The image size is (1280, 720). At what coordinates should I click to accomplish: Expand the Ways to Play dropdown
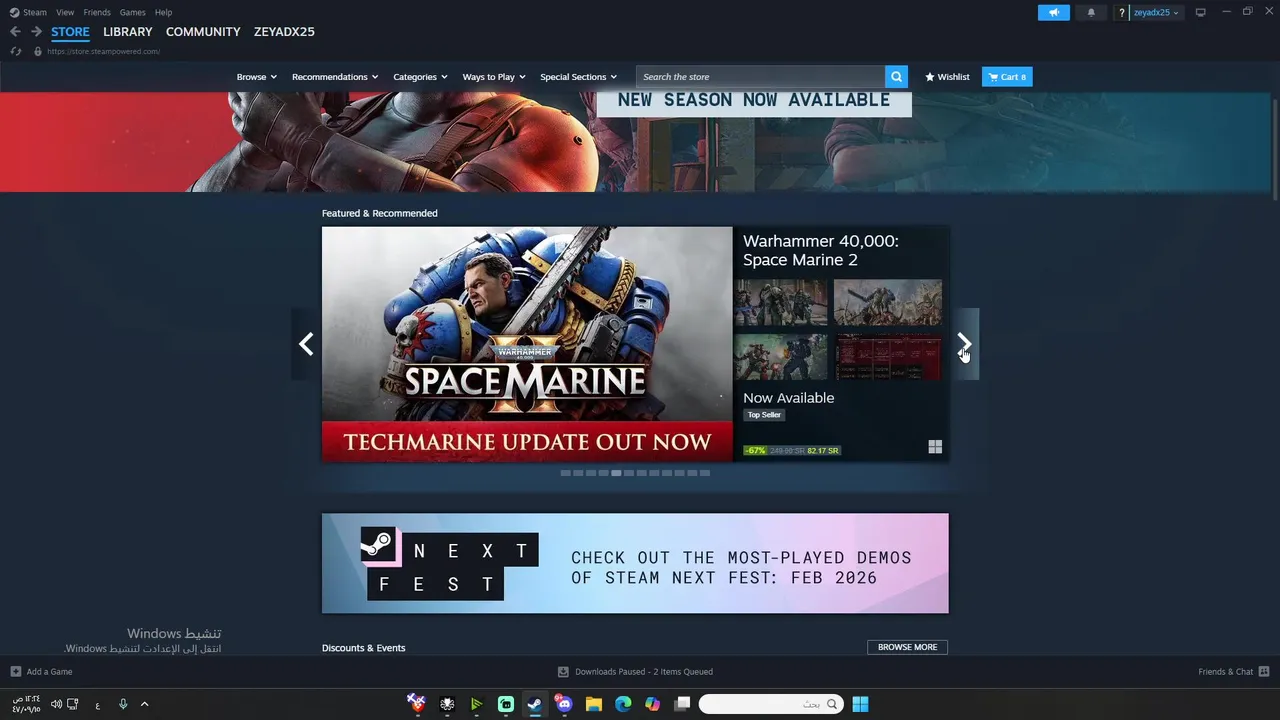coord(494,77)
